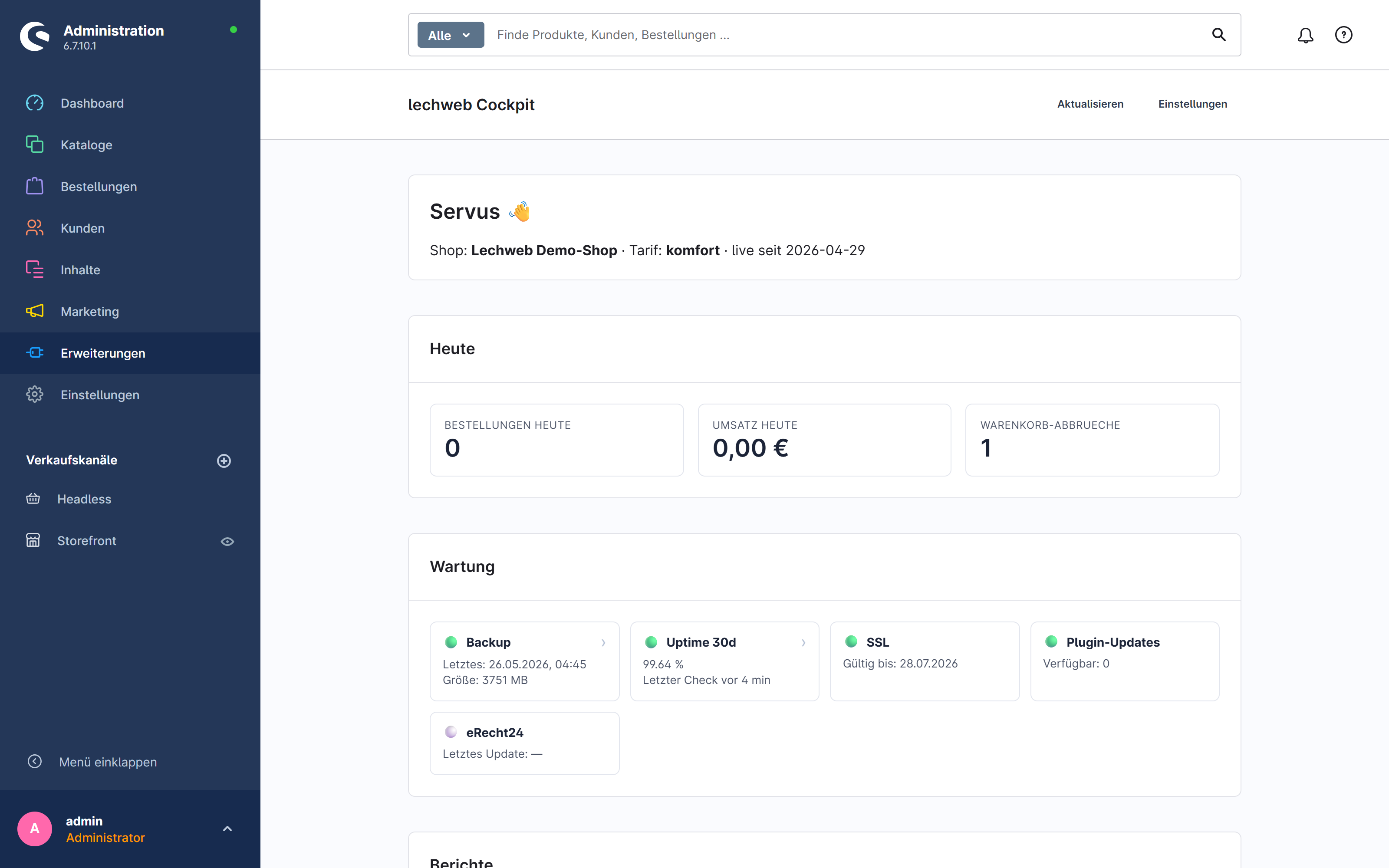
Task: Click the Uptime 30d green status dot
Action: (x=651, y=642)
